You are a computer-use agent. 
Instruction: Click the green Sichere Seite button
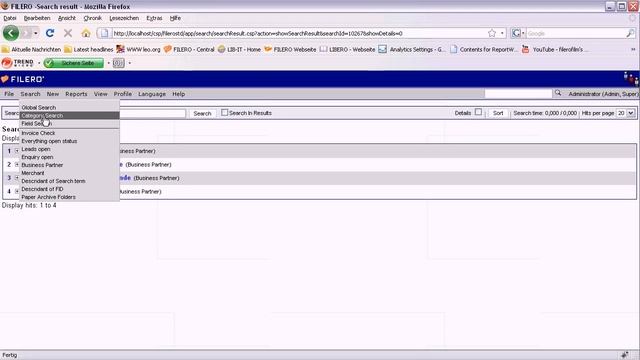73,63
